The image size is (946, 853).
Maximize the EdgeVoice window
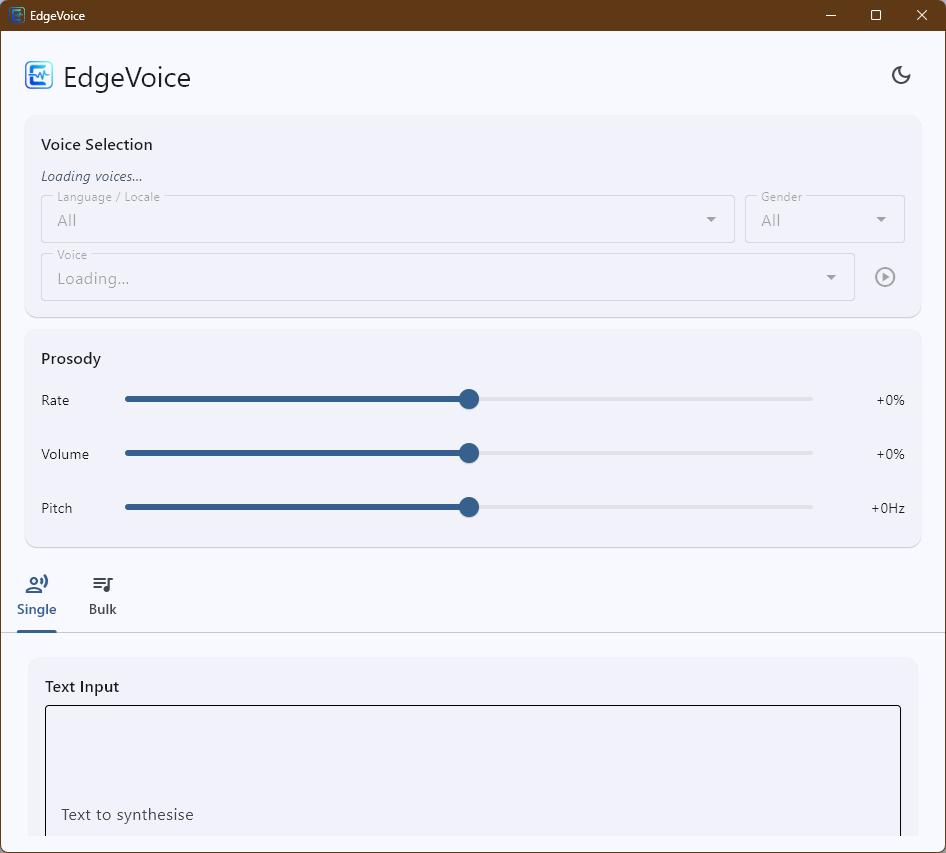pos(876,15)
